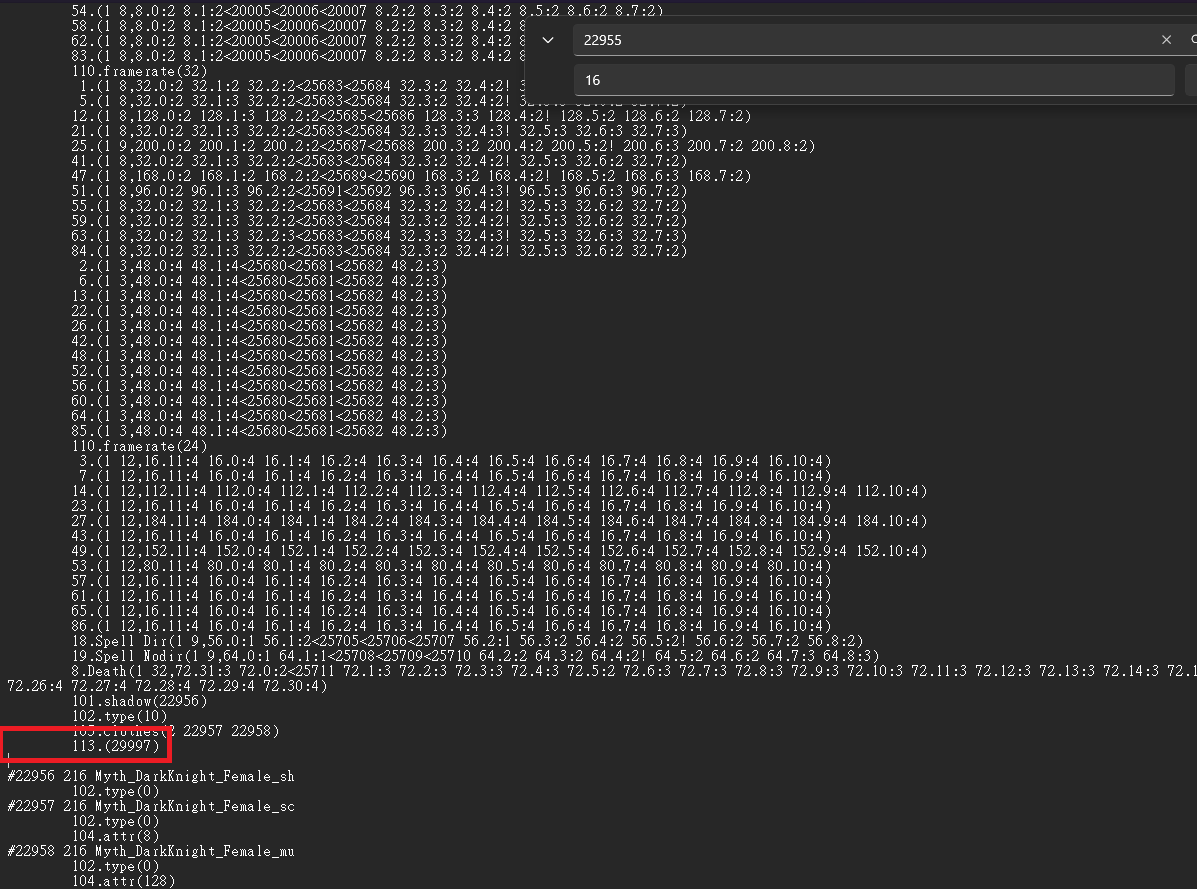Click the line starting 27.(1 12,184.11:4
1197x889 pixels.
(x=499, y=520)
